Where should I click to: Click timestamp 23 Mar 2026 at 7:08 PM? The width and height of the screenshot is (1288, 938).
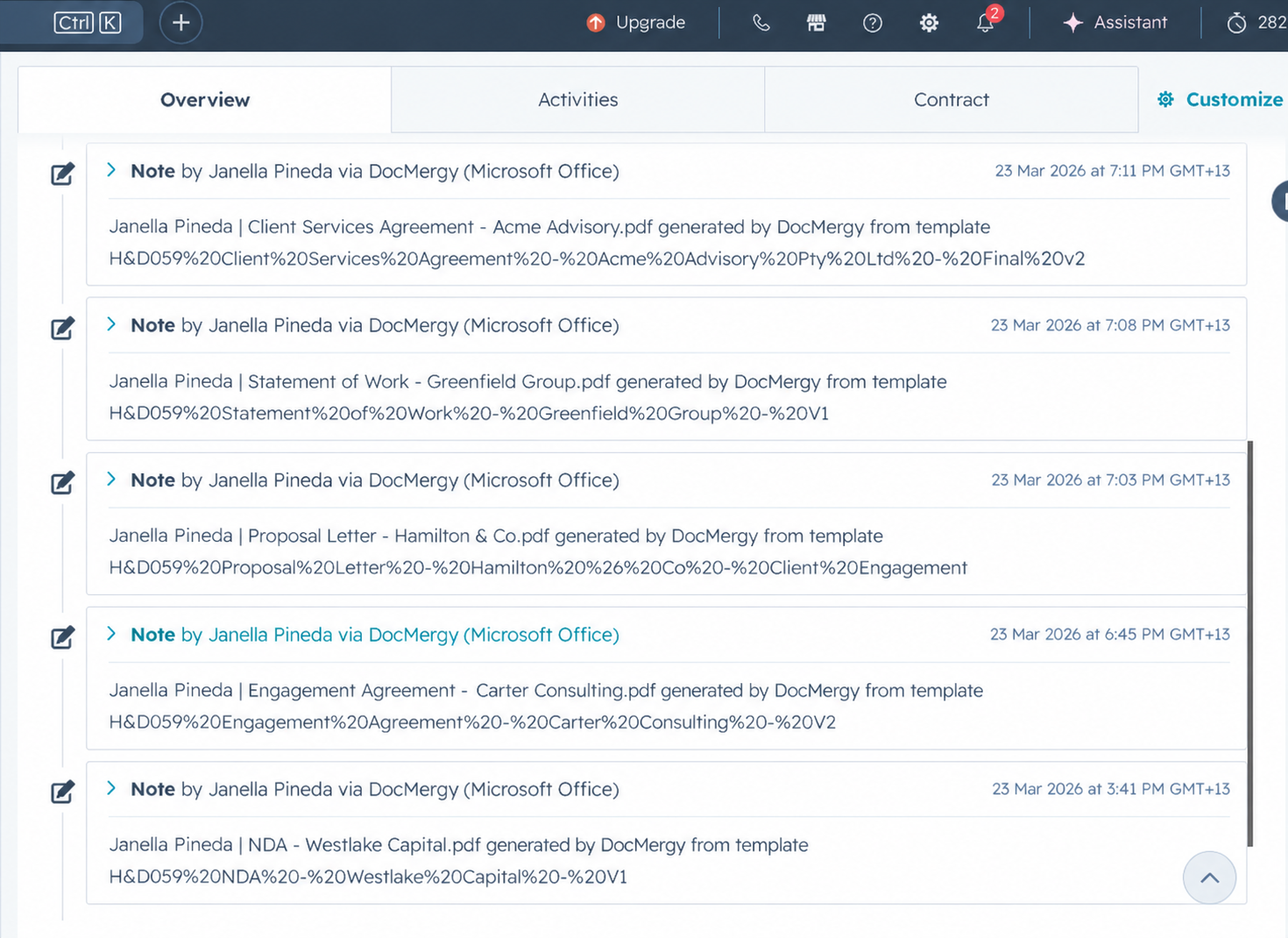point(1110,325)
